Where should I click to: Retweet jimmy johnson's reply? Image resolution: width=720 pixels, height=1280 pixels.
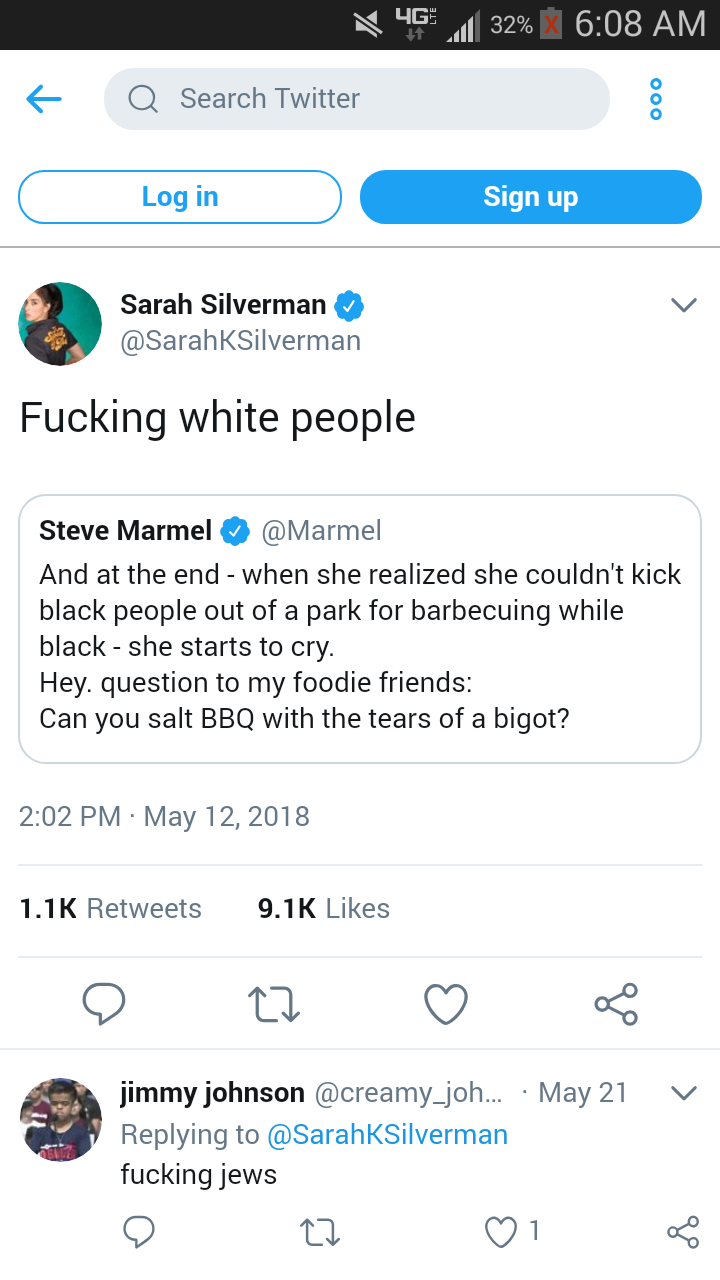pos(321,1232)
